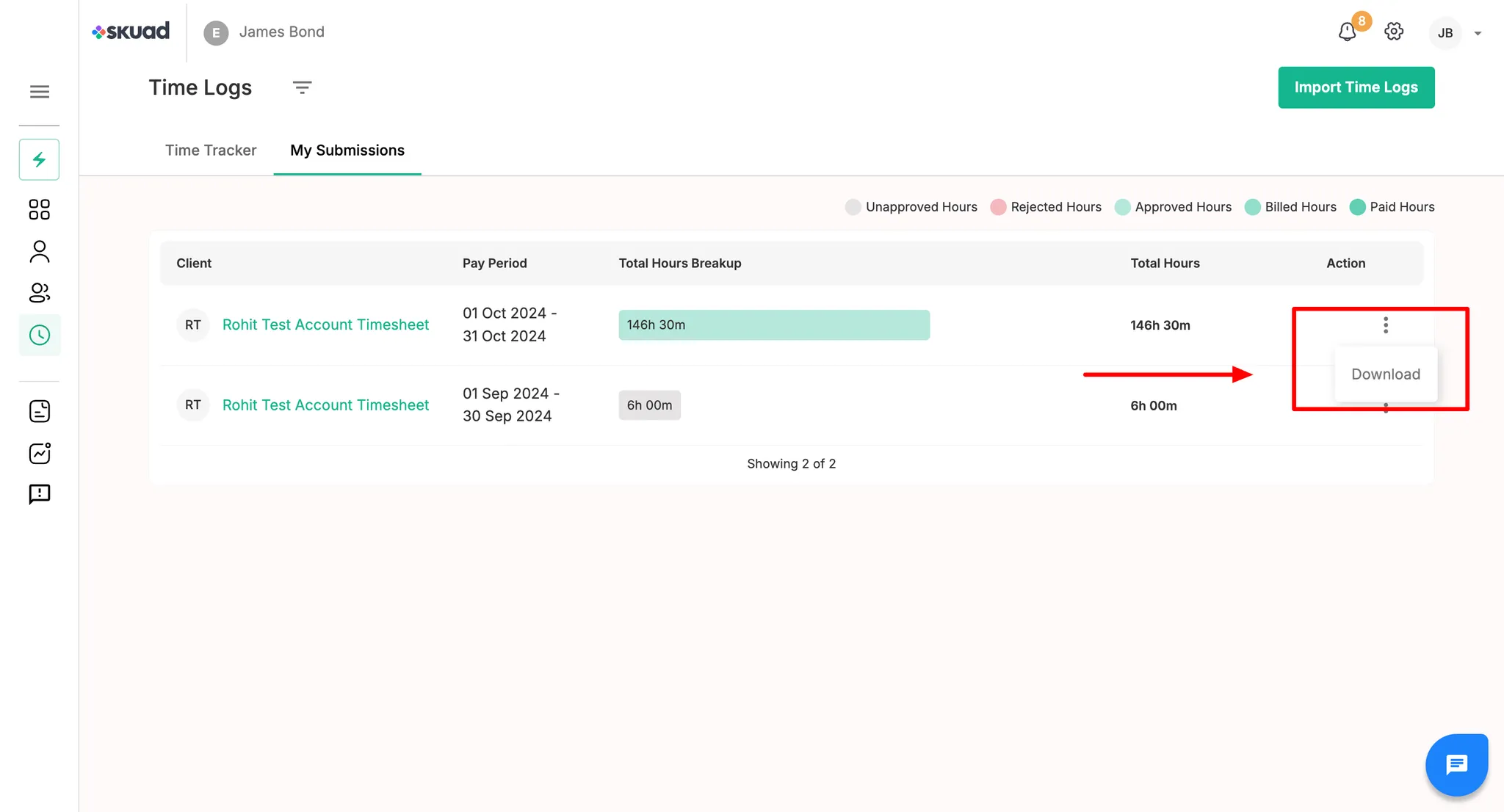Open the multiple people team sidebar icon
The image size is (1504, 812).
(40, 293)
